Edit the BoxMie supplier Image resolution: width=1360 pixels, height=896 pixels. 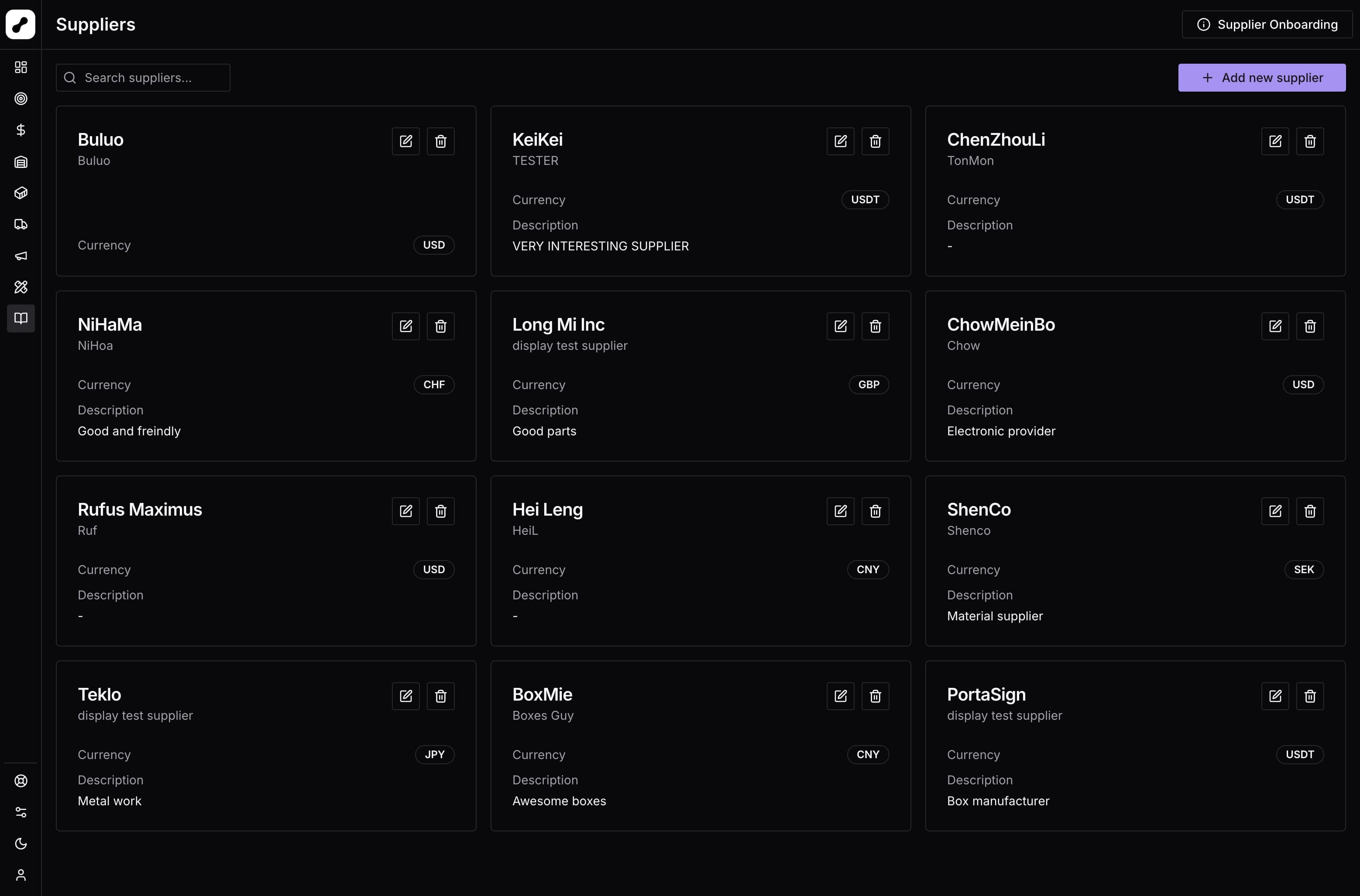(x=840, y=696)
